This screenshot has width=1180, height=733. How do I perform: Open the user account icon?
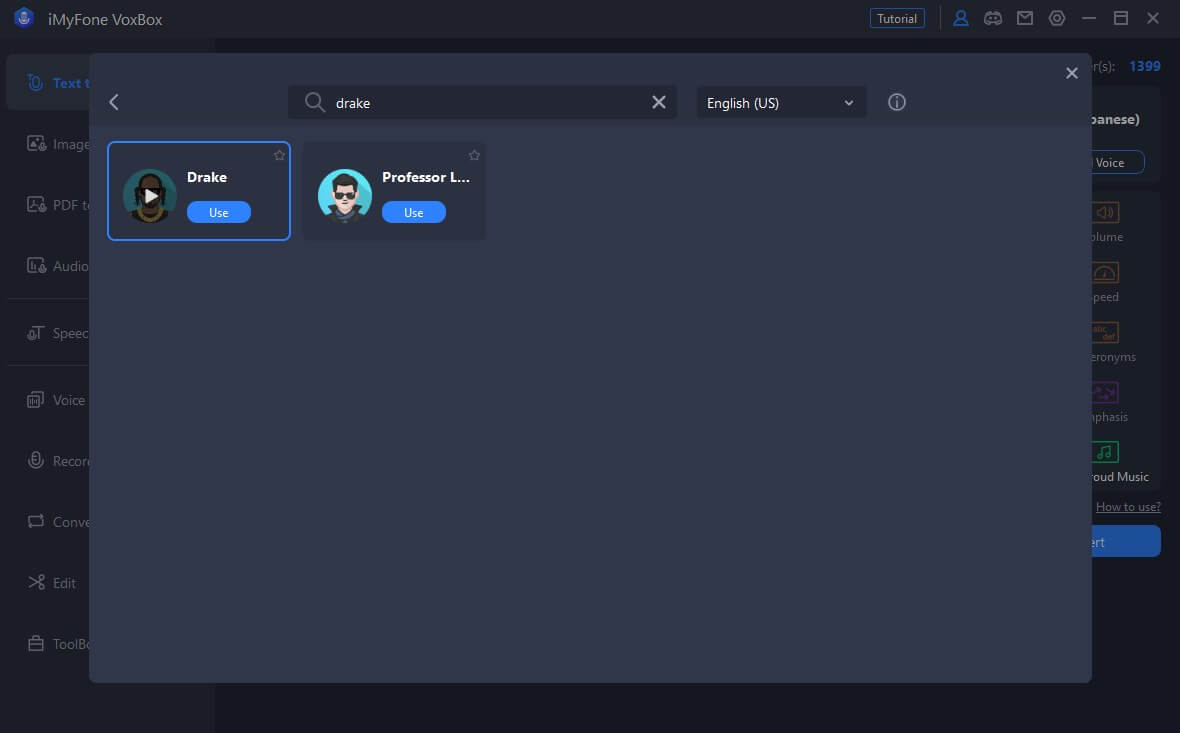click(x=960, y=18)
